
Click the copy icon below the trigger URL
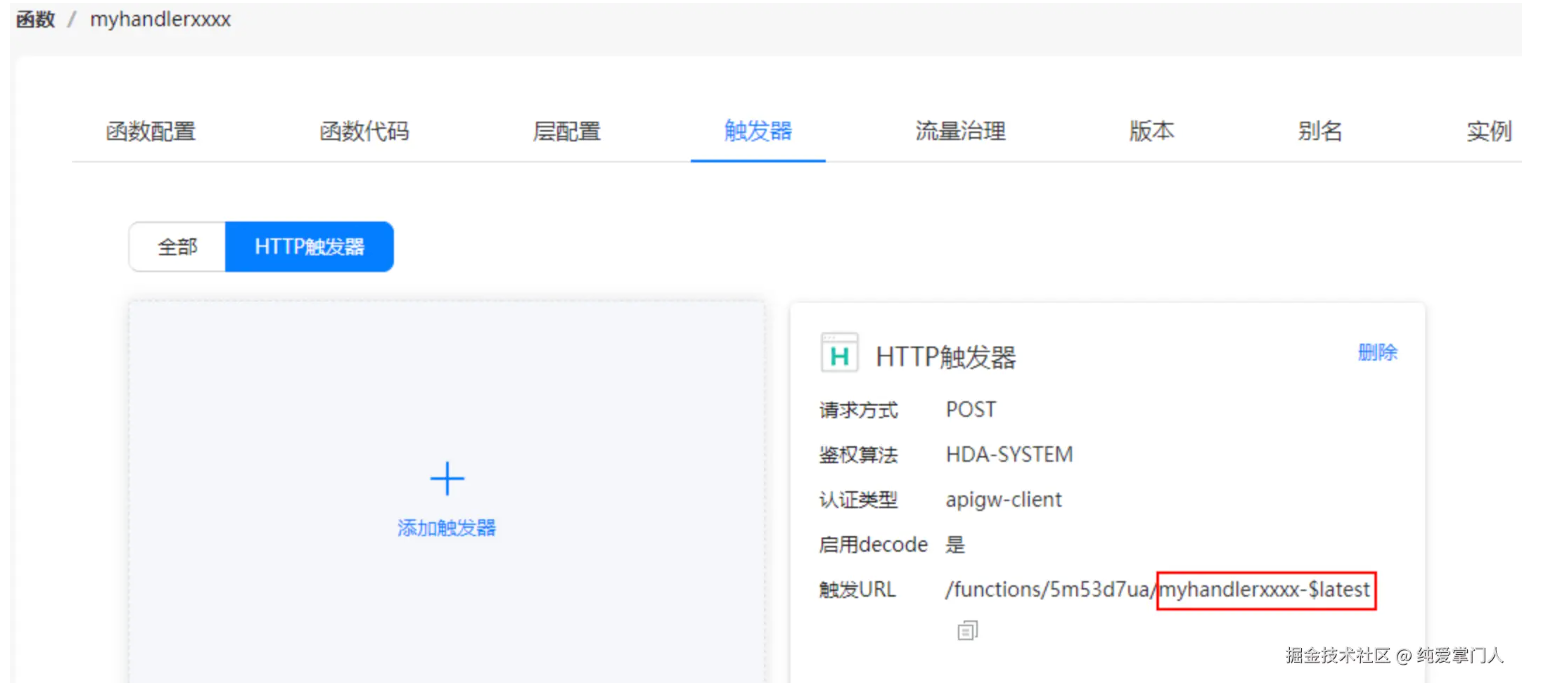[966, 630]
